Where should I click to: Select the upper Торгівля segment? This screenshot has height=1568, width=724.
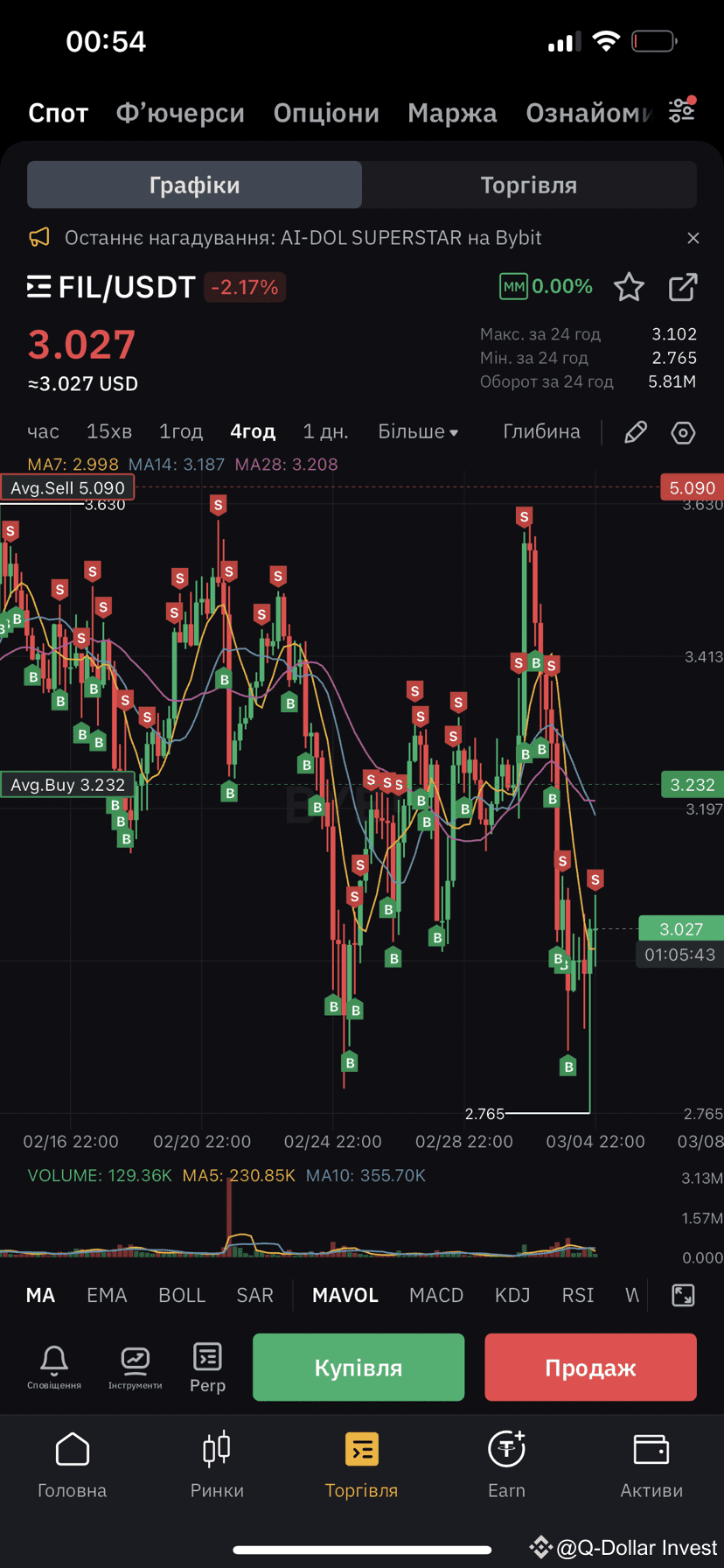tap(529, 185)
